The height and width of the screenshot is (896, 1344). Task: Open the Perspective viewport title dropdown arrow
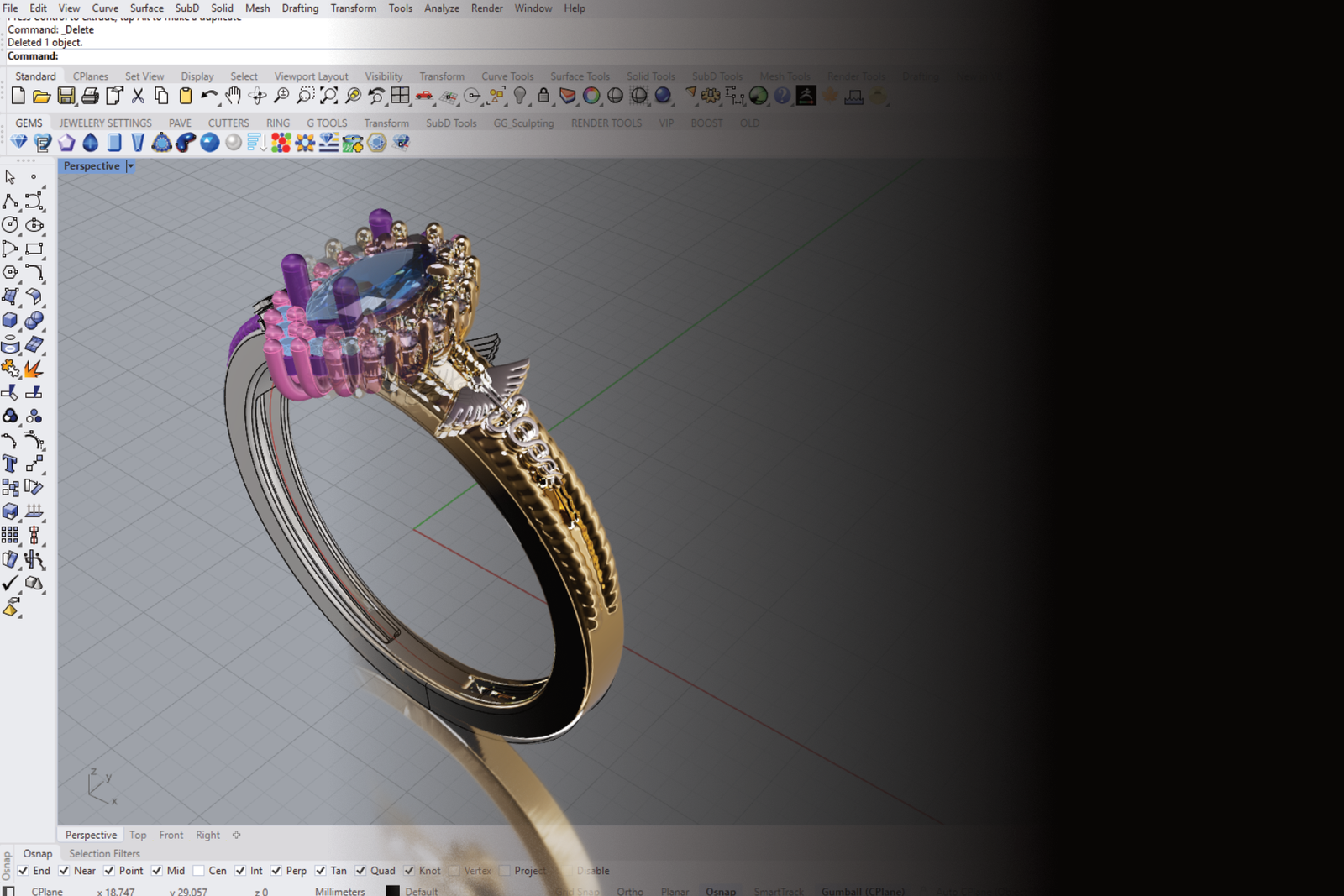click(130, 166)
